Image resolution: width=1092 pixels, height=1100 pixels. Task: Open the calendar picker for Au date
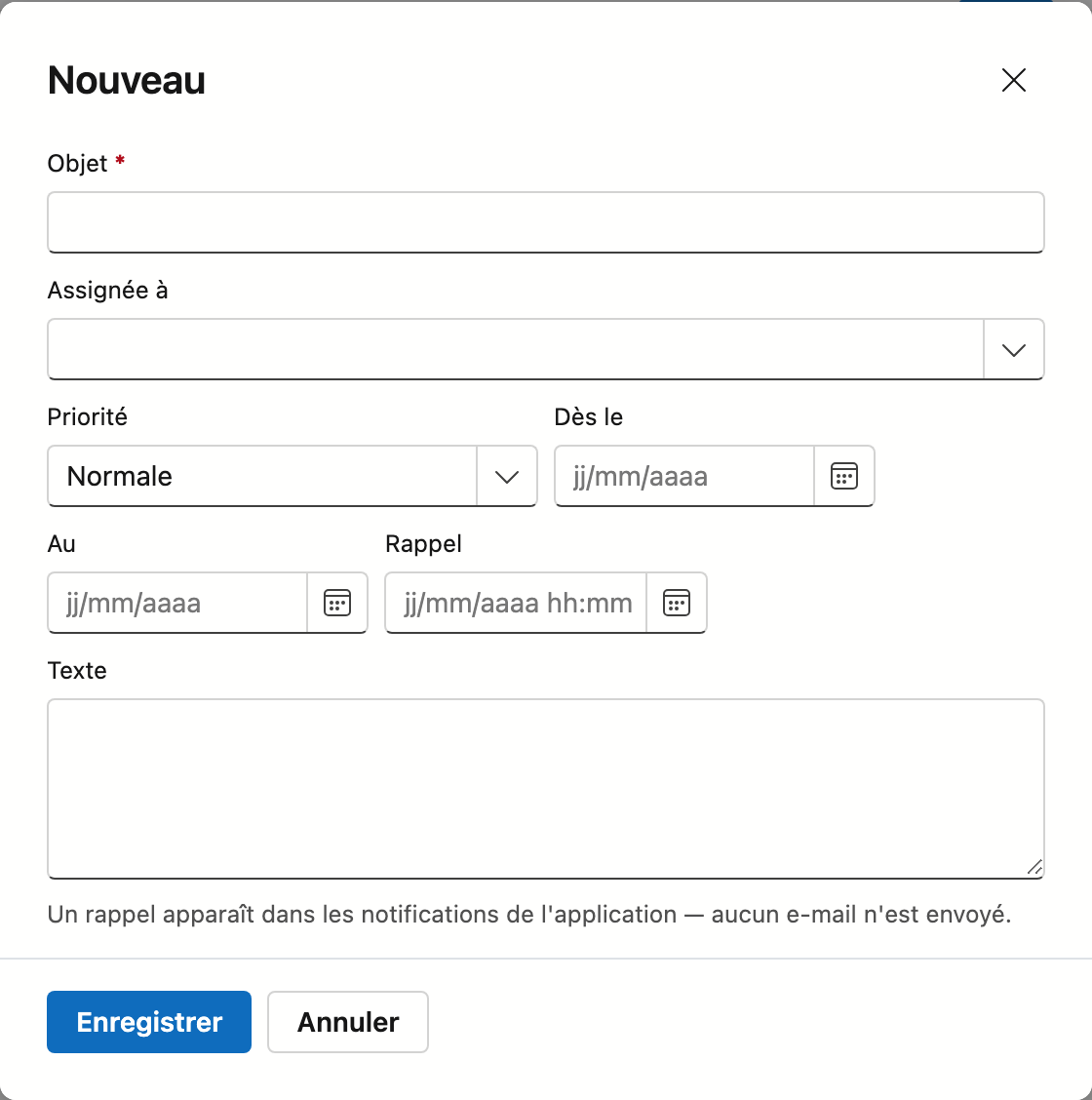pyautogui.click(x=337, y=603)
